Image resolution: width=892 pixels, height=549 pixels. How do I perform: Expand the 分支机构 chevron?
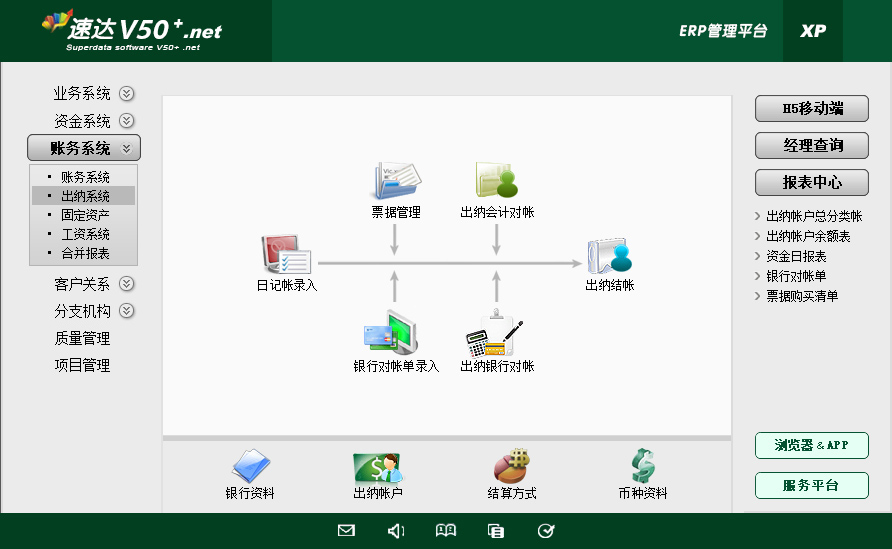pyautogui.click(x=126, y=311)
